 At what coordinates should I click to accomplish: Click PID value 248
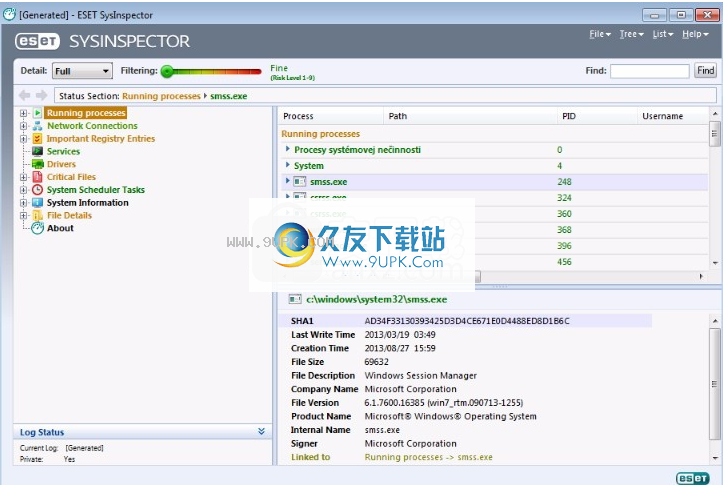tap(564, 182)
